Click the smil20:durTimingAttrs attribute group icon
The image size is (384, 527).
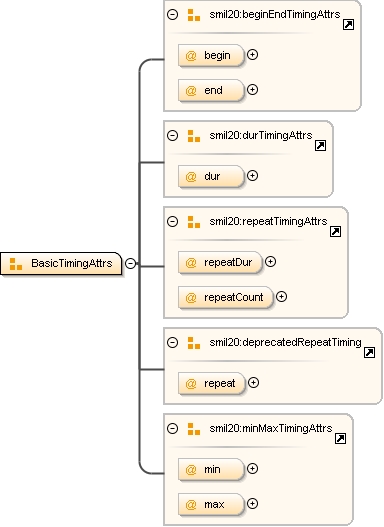[x=194, y=136]
